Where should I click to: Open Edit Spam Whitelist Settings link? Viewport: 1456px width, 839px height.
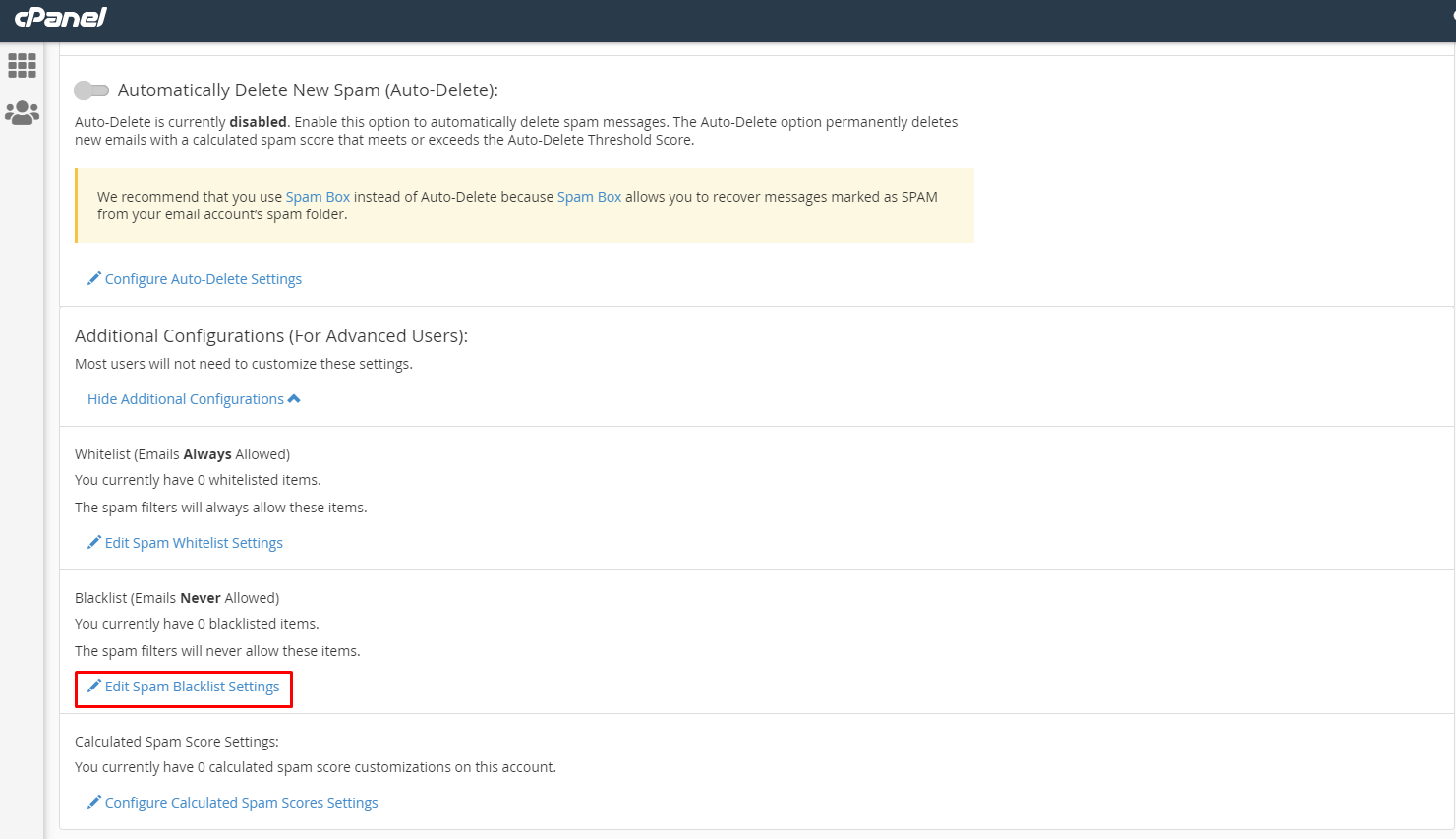click(x=194, y=543)
